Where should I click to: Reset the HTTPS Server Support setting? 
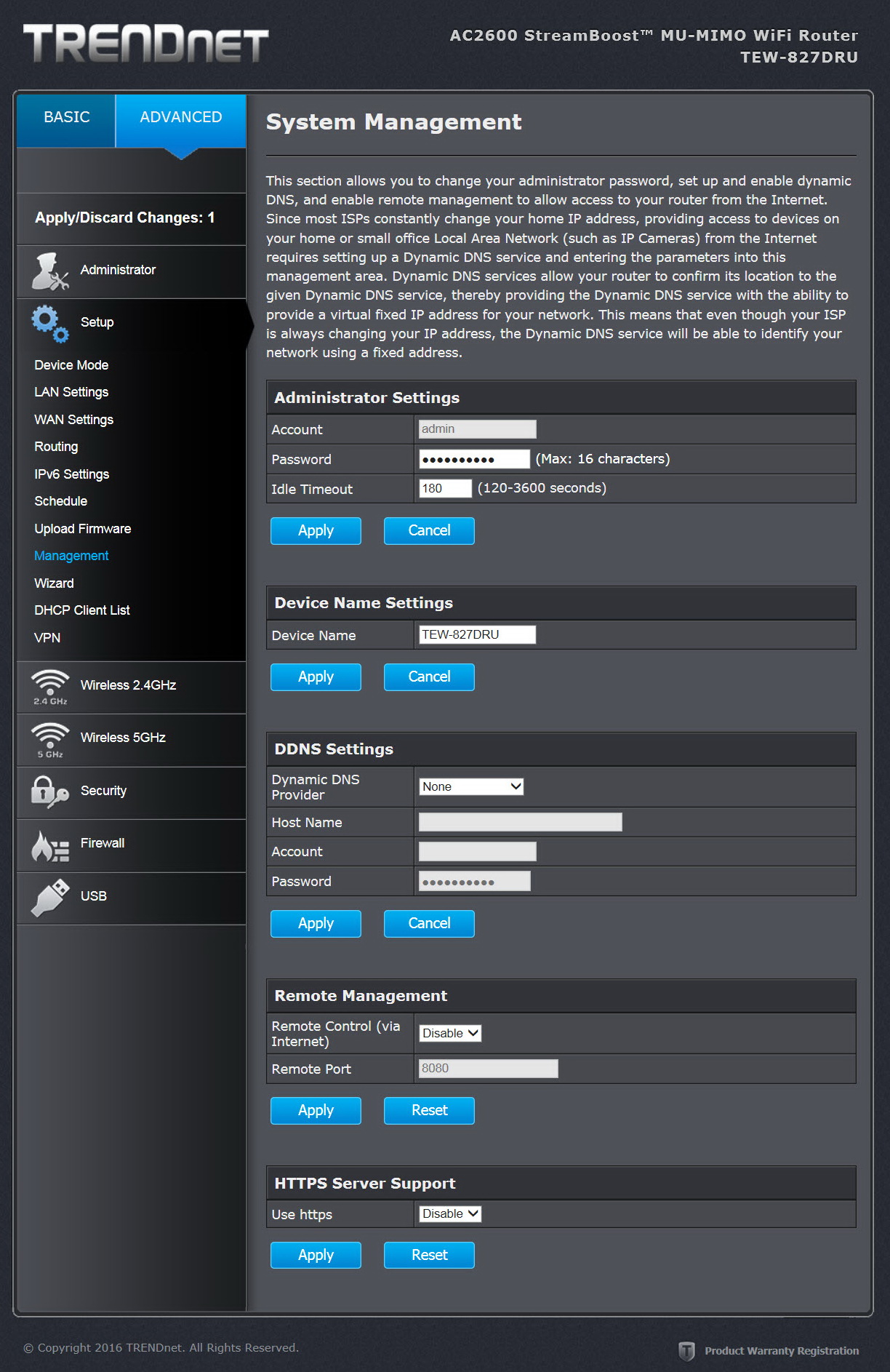coord(429,1256)
